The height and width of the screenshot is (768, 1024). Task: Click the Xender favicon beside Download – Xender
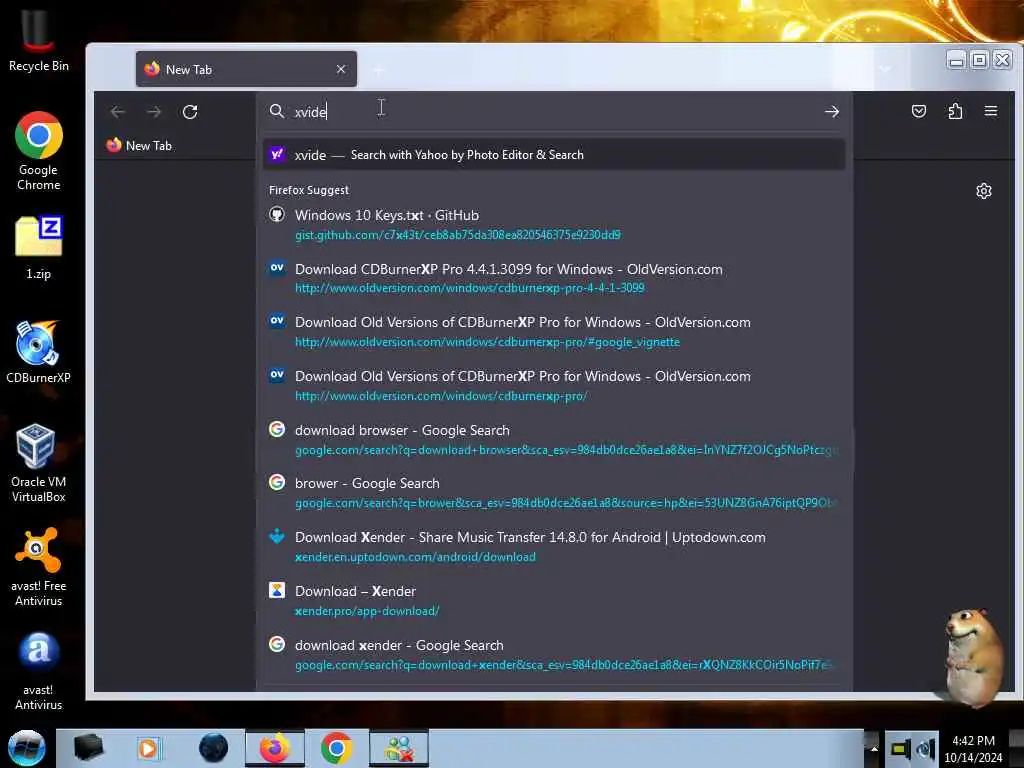click(x=277, y=590)
